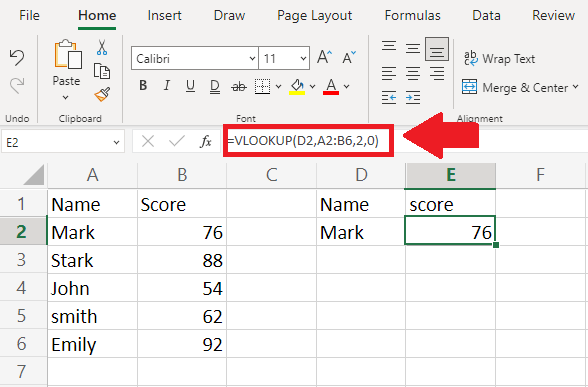This screenshot has width=588, height=387.
Task: Open the Formulas ribbon tab
Action: point(412,15)
